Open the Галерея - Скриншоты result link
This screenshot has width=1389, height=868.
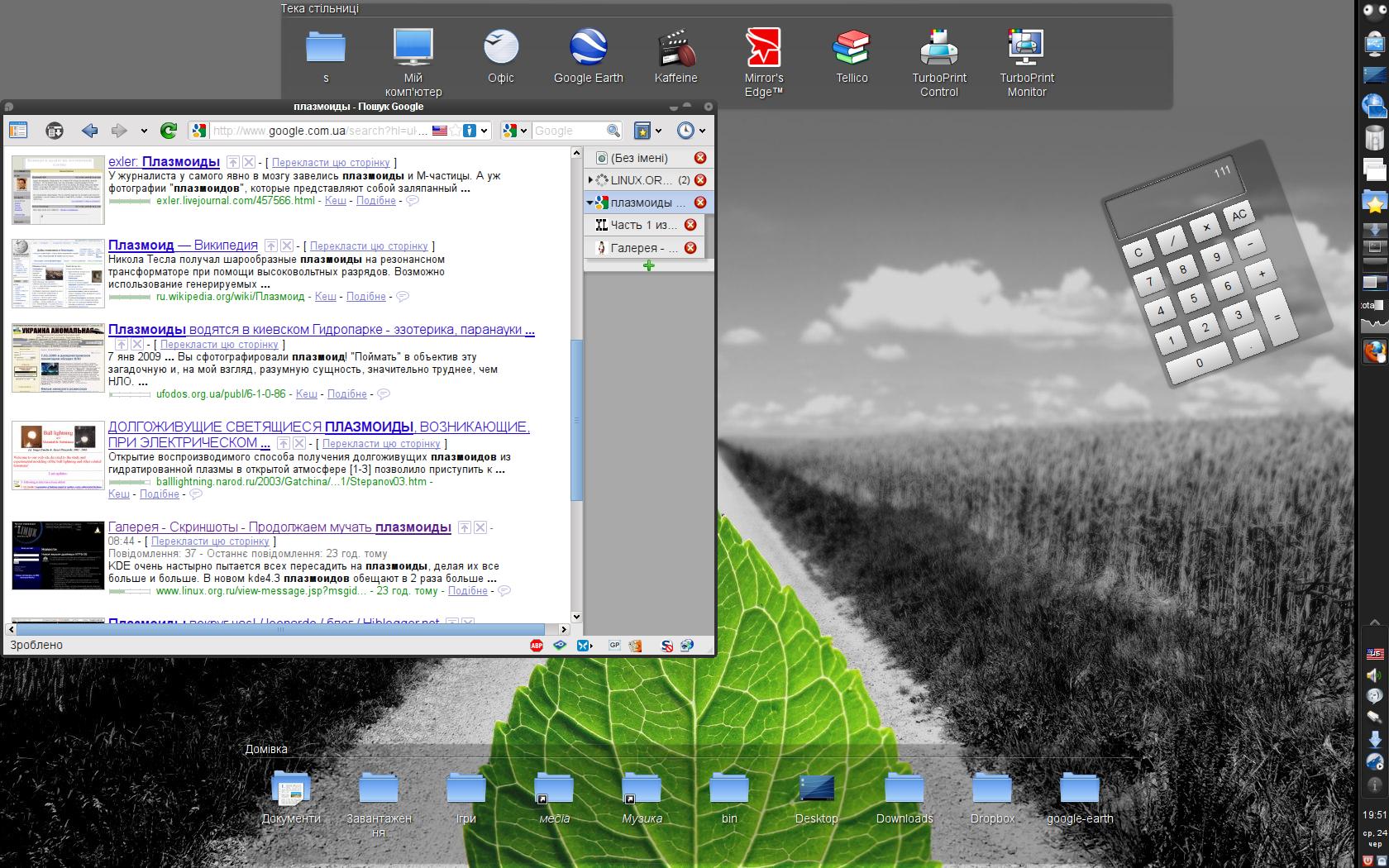(279, 527)
